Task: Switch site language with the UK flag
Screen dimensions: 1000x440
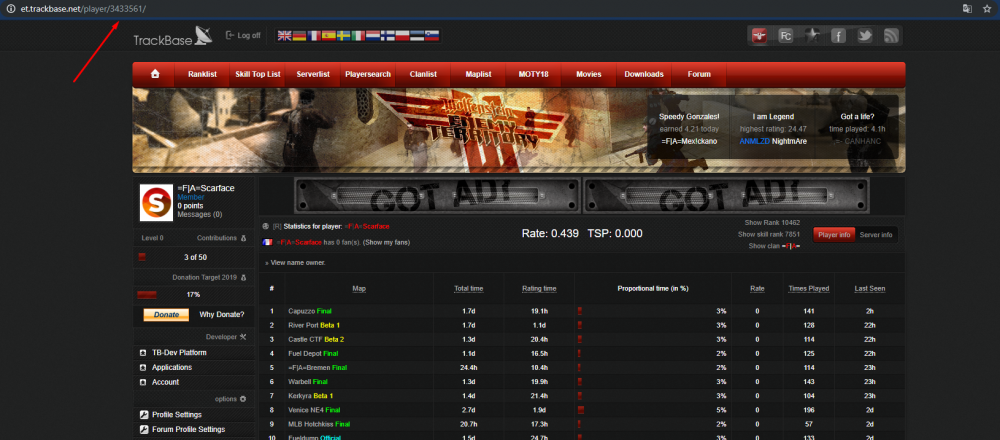Action: [284, 36]
